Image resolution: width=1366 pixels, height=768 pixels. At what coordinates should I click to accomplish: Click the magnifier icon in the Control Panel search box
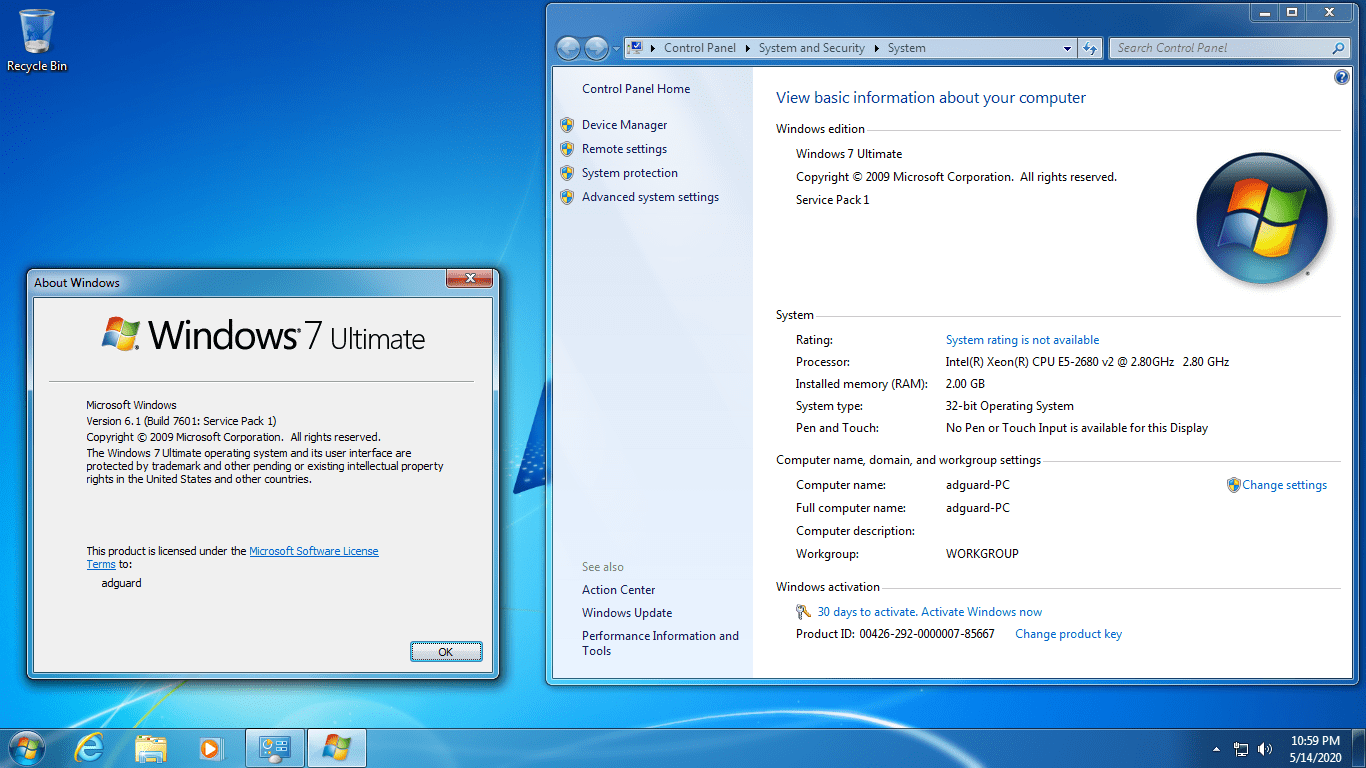[1338, 48]
